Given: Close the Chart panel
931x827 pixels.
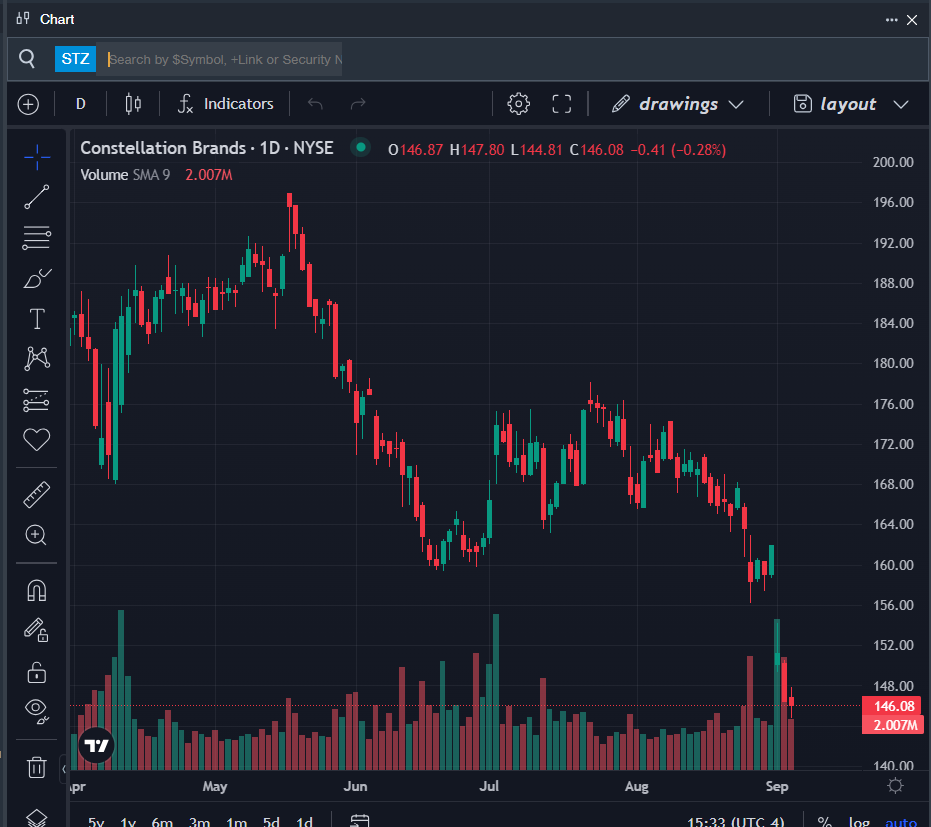Looking at the screenshot, I should pos(912,20).
